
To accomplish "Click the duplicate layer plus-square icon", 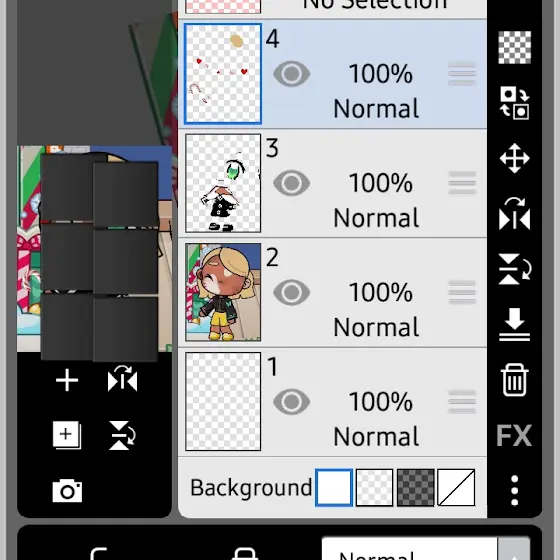I will pyautogui.click(x=67, y=435).
